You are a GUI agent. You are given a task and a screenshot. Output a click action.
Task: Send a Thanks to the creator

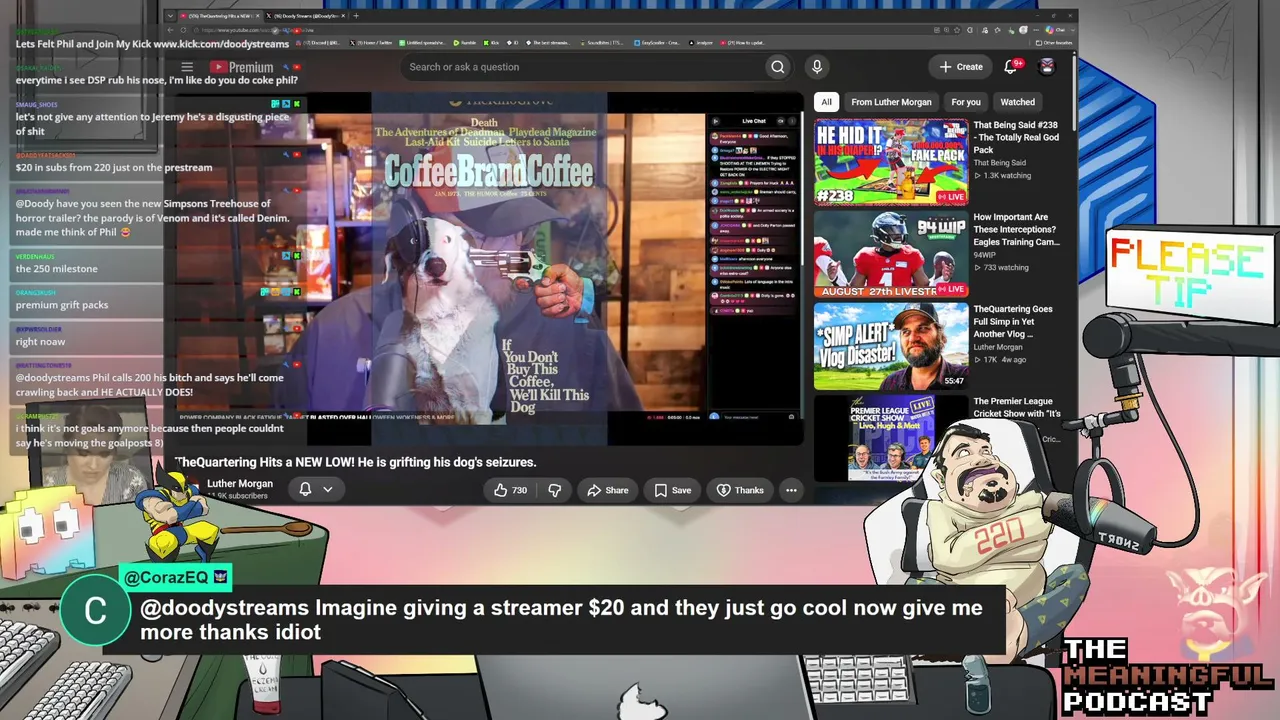(740, 490)
